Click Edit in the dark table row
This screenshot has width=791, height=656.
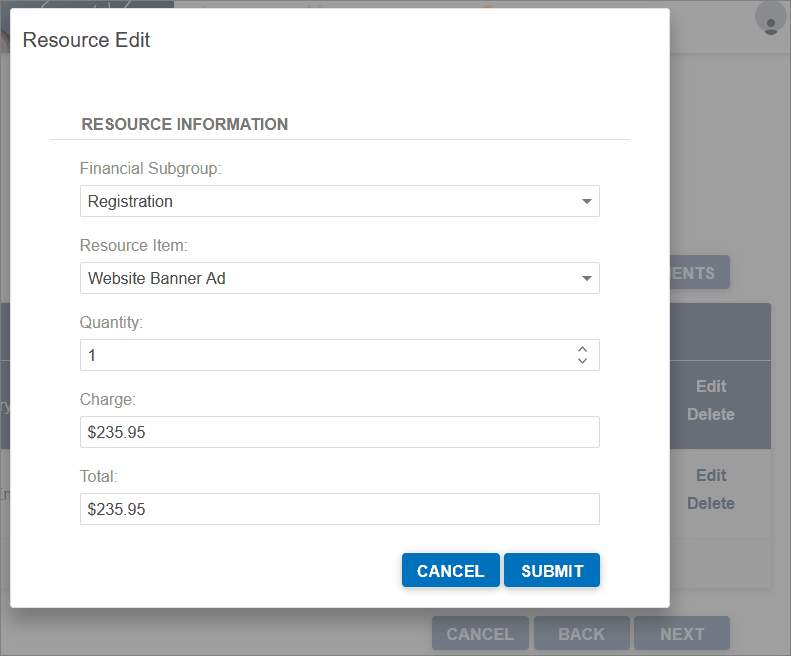click(711, 387)
